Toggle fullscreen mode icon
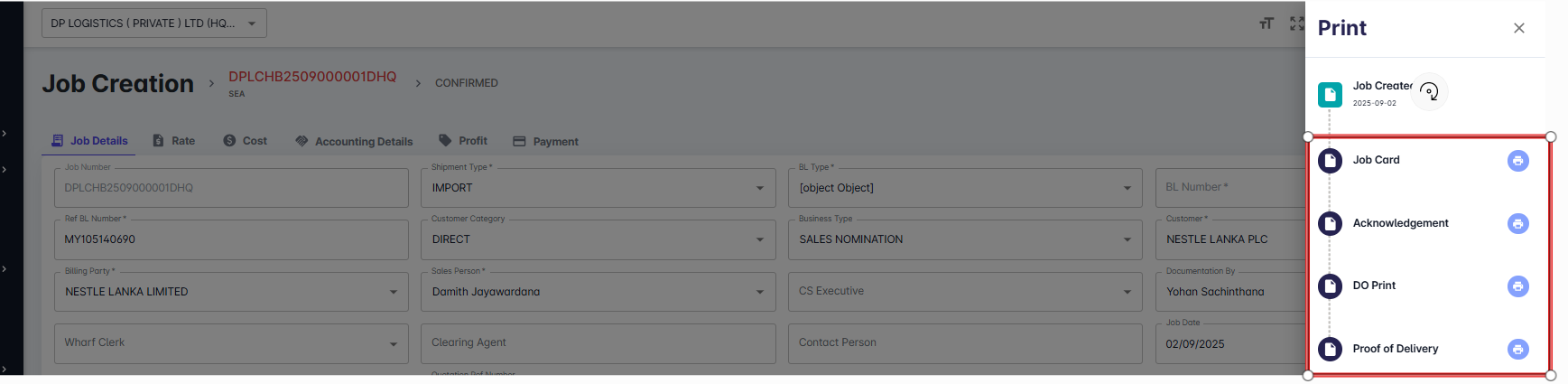The height and width of the screenshot is (384, 1568). [x=1297, y=23]
